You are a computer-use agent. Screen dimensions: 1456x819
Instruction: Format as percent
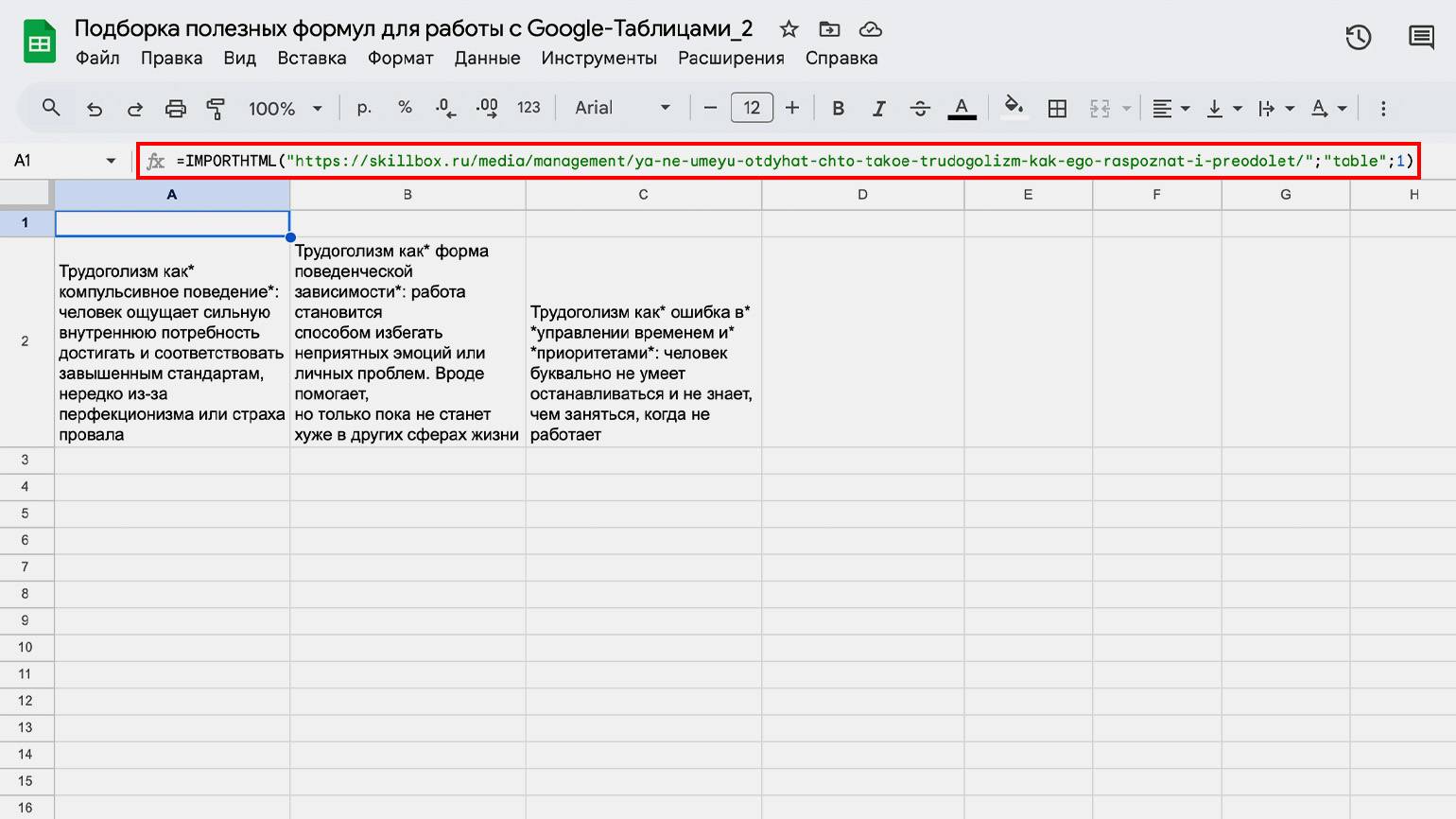click(x=405, y=108)
